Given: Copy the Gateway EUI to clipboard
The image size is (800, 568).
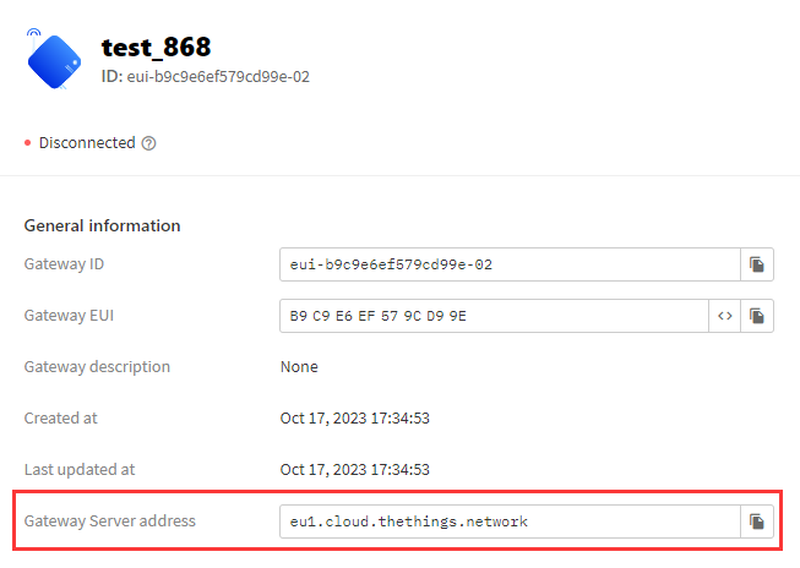Looking at the screenshot, I should pyautogui.click(x=757, y=316).
